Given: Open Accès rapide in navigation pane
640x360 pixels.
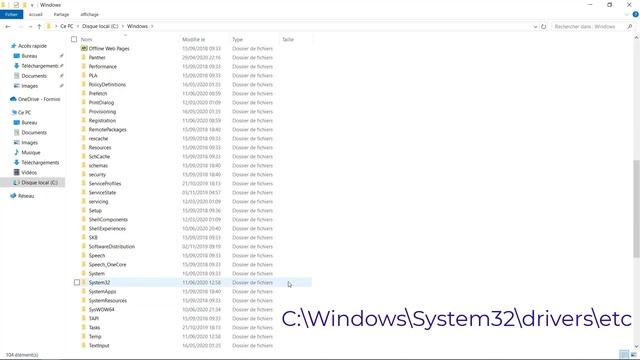Looking at the screenshot, I should click(x=32, y=46).
